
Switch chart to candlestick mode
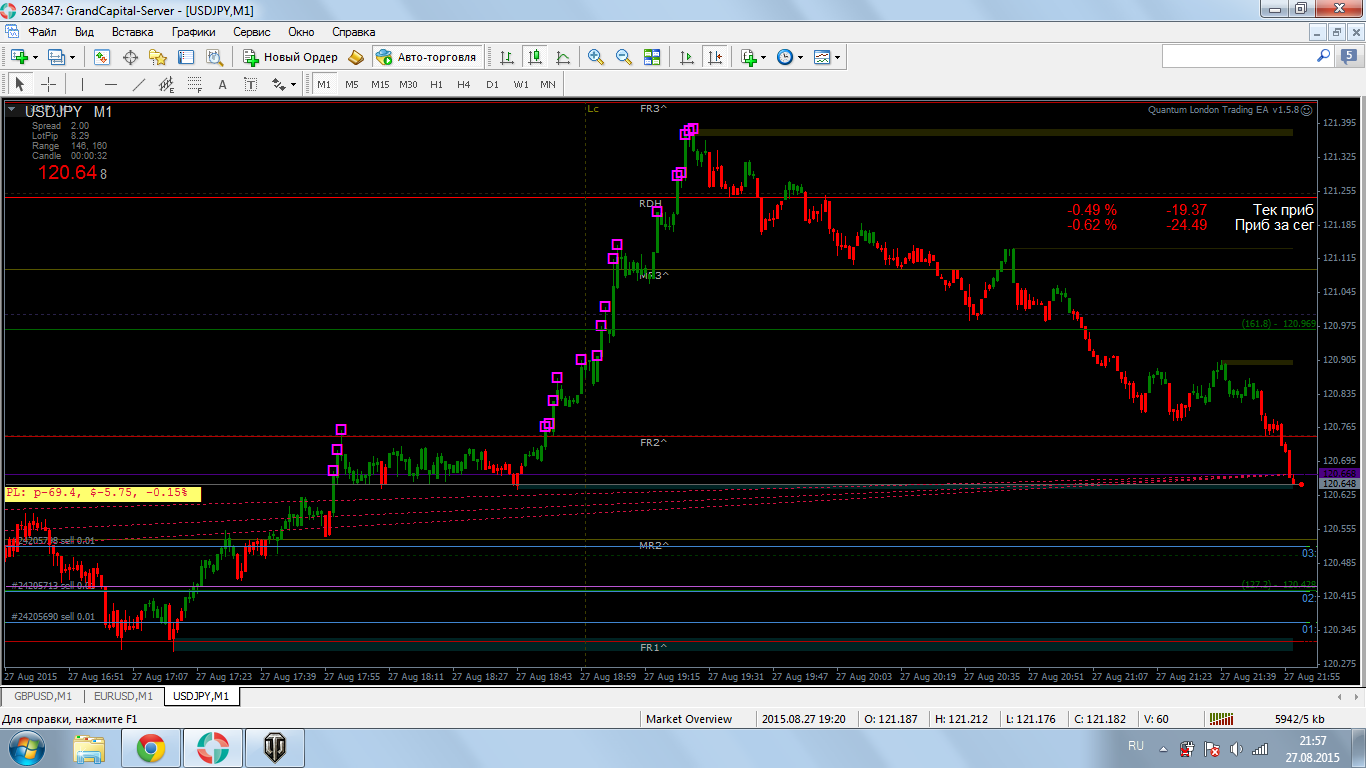click(535, 57)
